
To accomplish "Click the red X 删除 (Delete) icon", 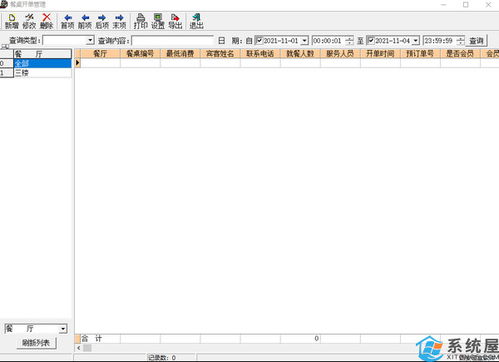I will pos(46,21).
